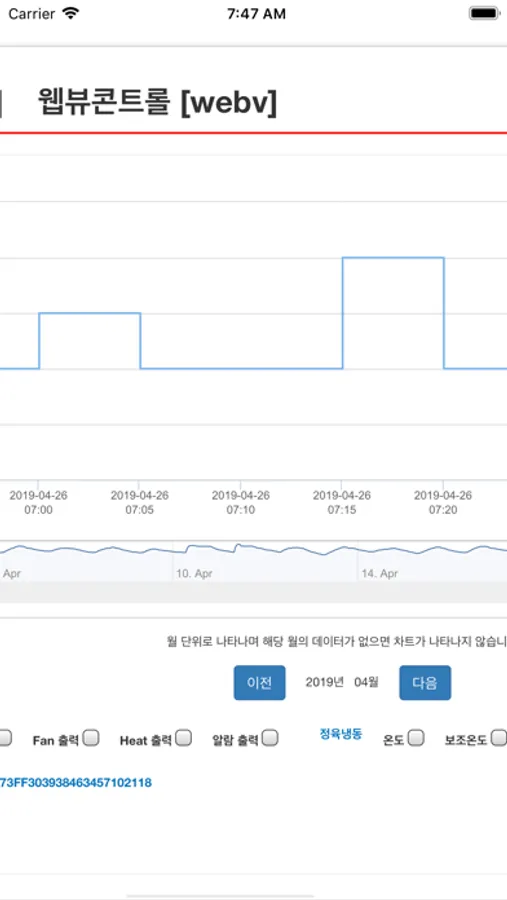Enable the Heat 출력 checkbox
Image resolution: width=507 pixels, height=900 pixels.
coord(184,738)
